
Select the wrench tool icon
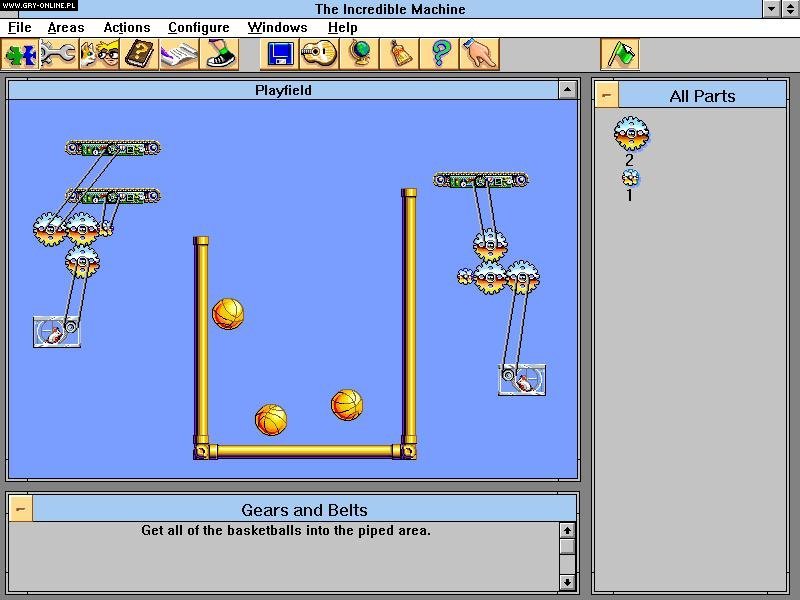57,55
